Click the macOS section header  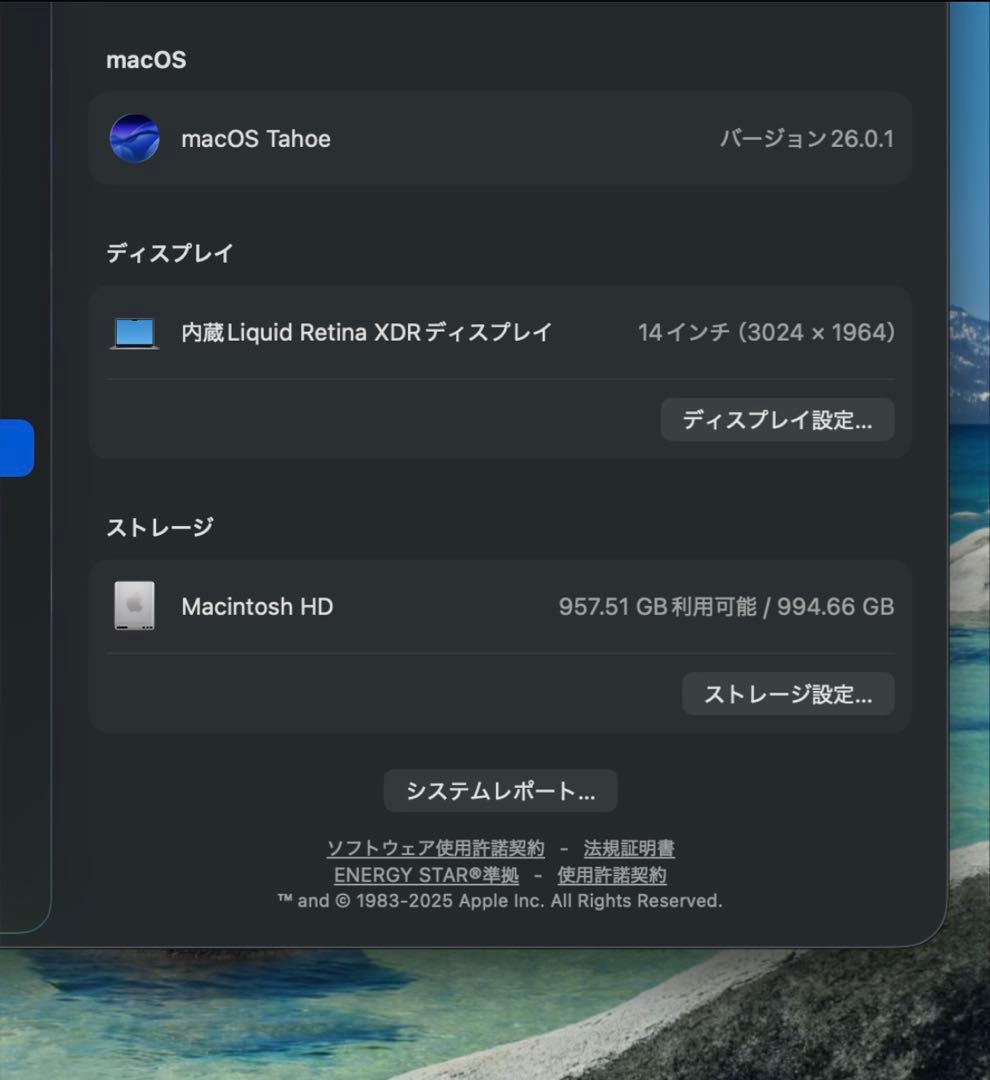coord(145,59)
